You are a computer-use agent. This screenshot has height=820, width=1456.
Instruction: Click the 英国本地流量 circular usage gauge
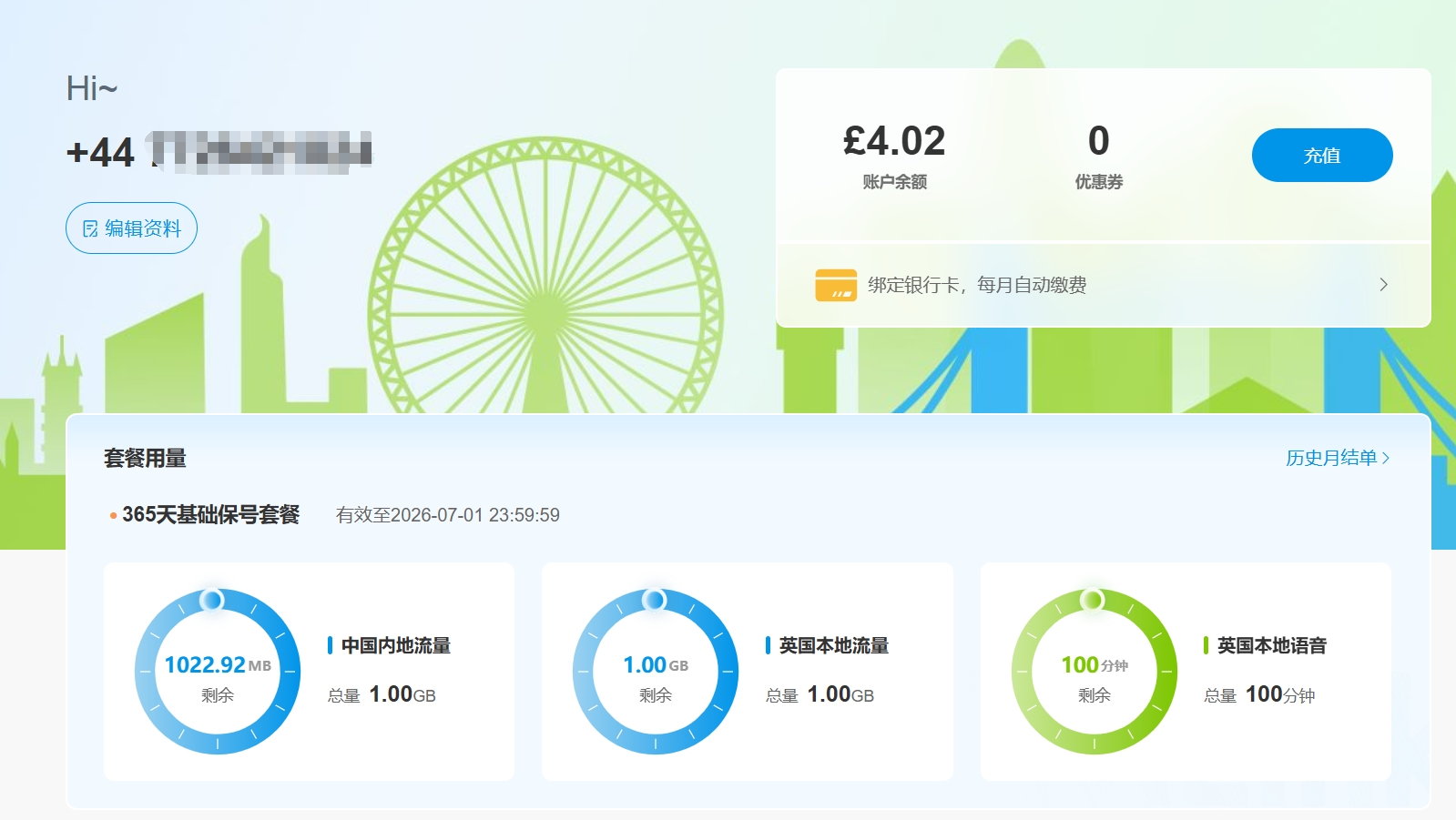(x=655, y=672)
